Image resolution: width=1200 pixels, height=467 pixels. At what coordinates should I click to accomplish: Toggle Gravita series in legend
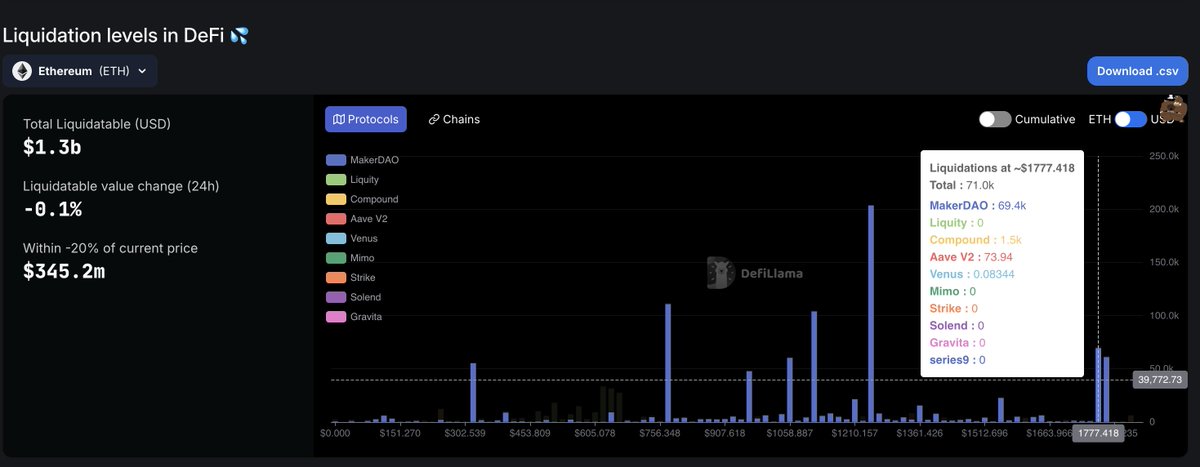pos(354,317)
